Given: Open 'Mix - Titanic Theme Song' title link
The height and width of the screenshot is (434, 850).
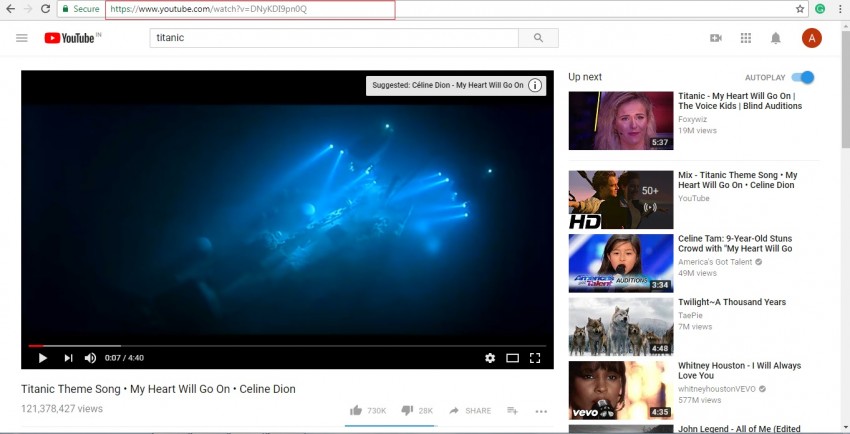Looking at the screenshot, I should tap(738, 180).
